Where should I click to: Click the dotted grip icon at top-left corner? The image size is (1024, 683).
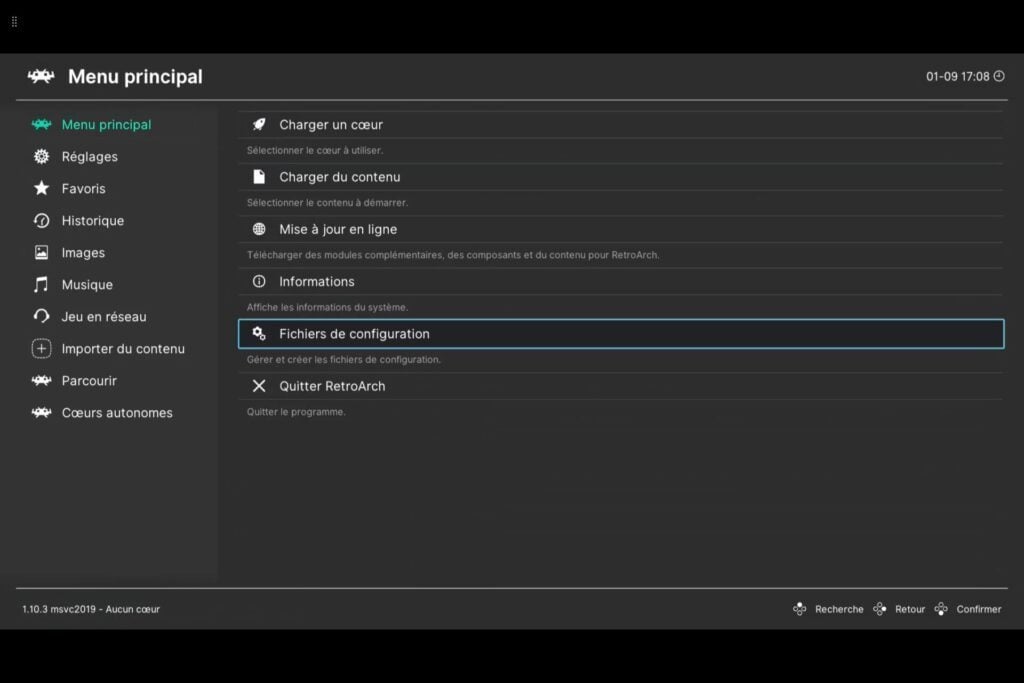14,22
